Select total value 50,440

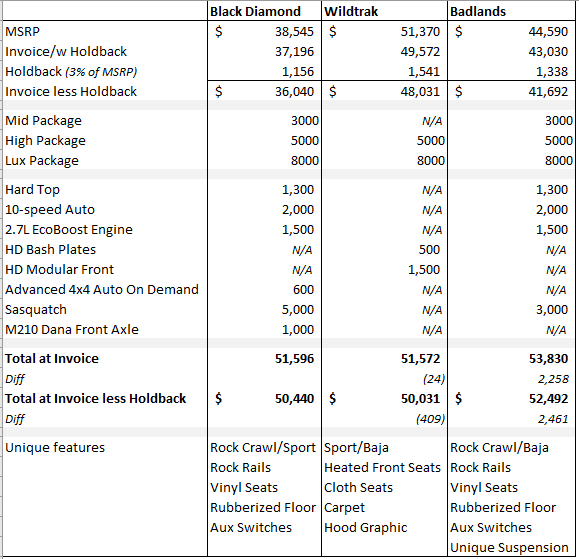[x=294, y=399]
